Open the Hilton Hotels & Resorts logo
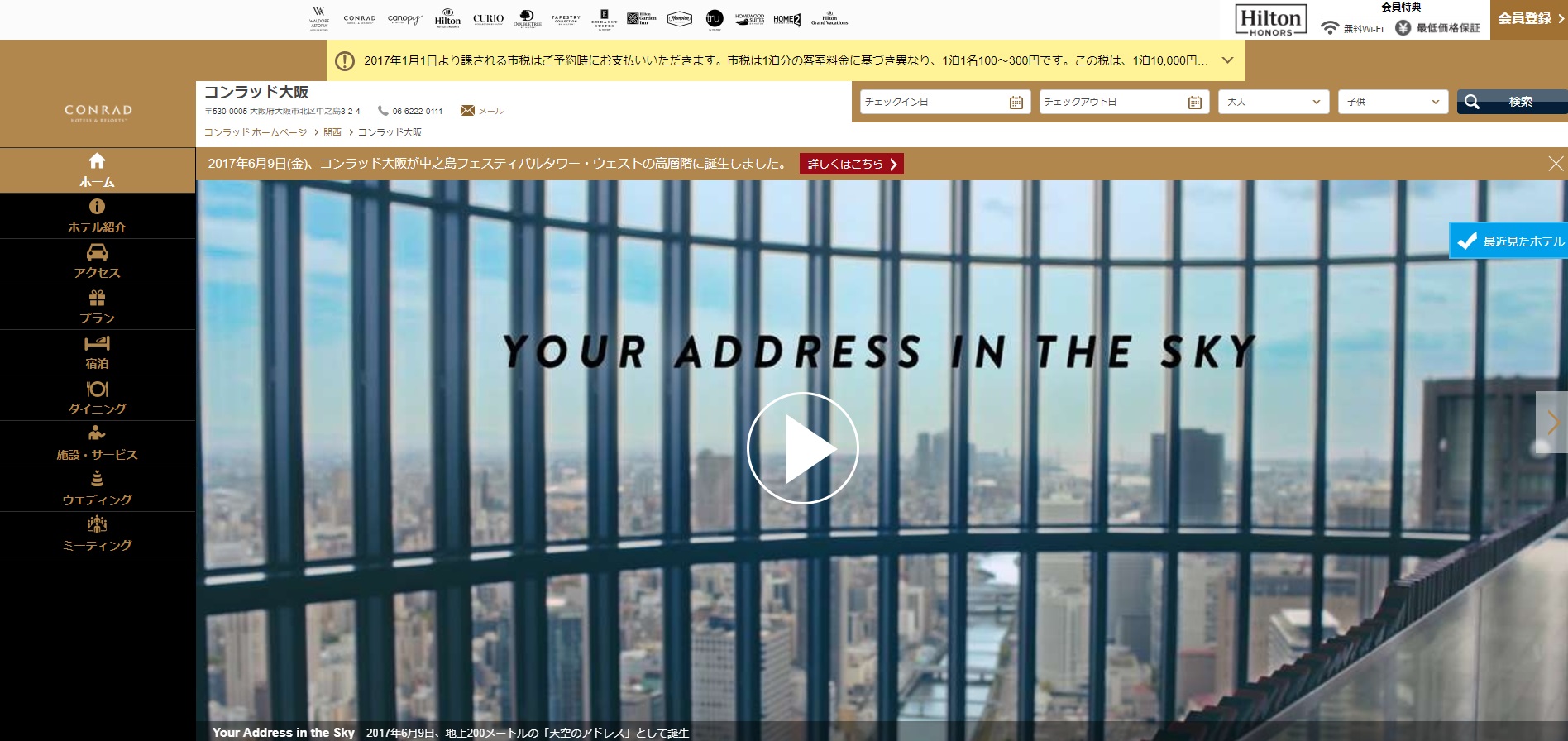 (x=447, y=18)
